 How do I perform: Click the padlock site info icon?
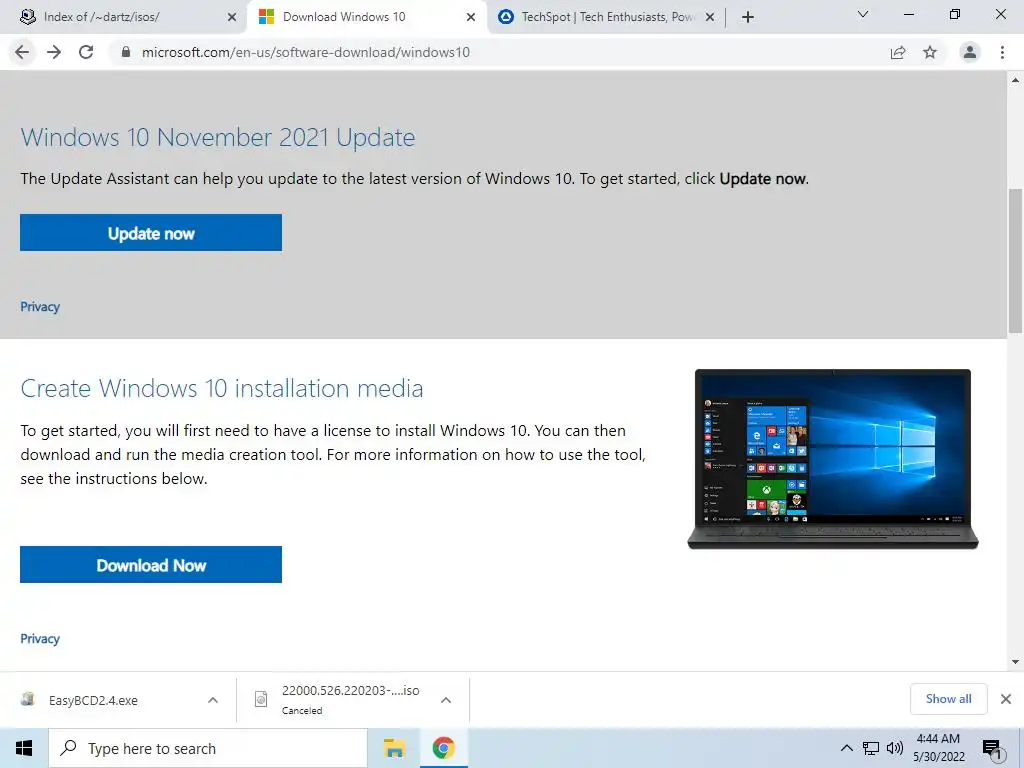point(126,52)
